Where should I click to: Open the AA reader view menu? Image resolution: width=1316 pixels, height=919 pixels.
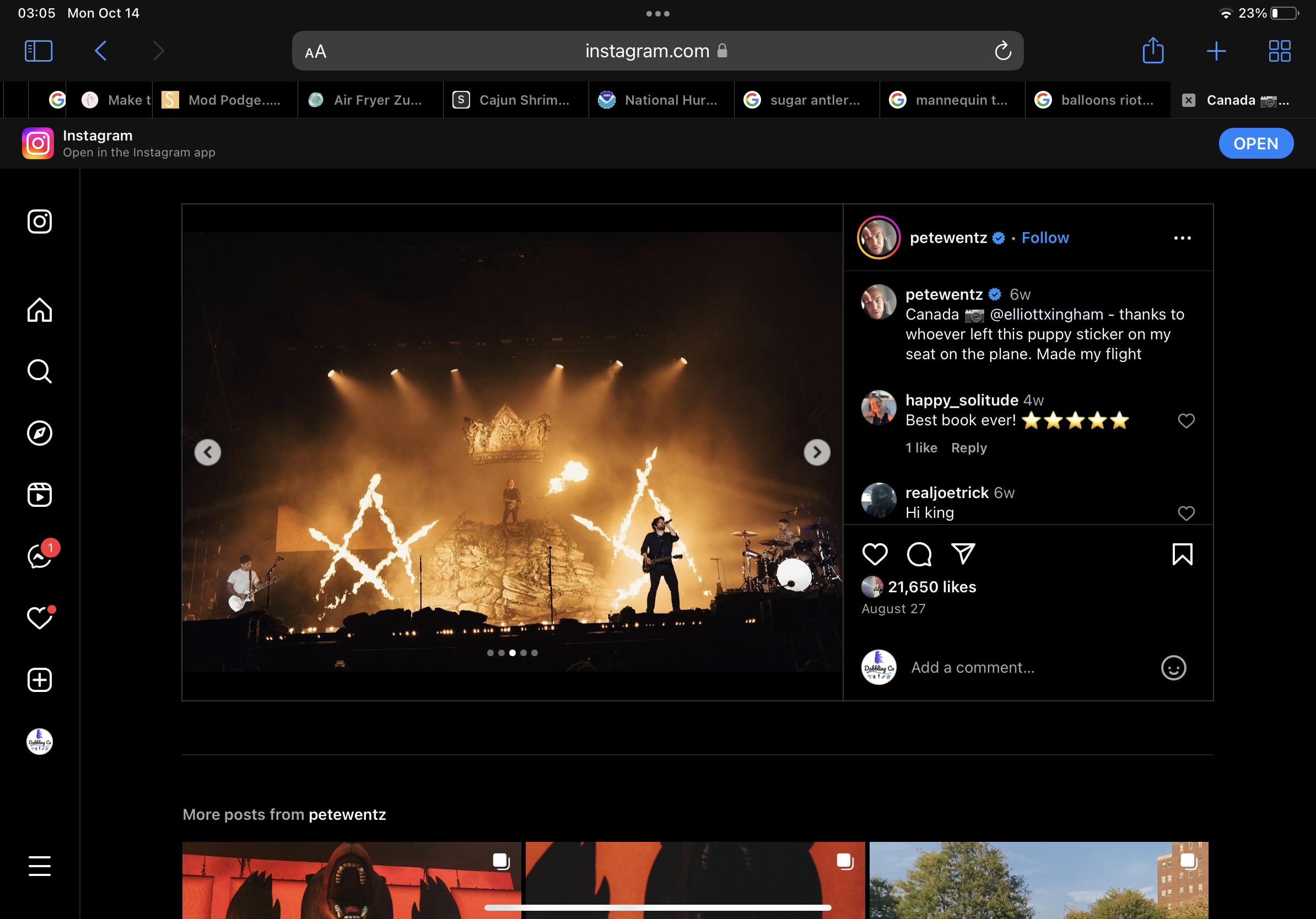tap(315, 52)
